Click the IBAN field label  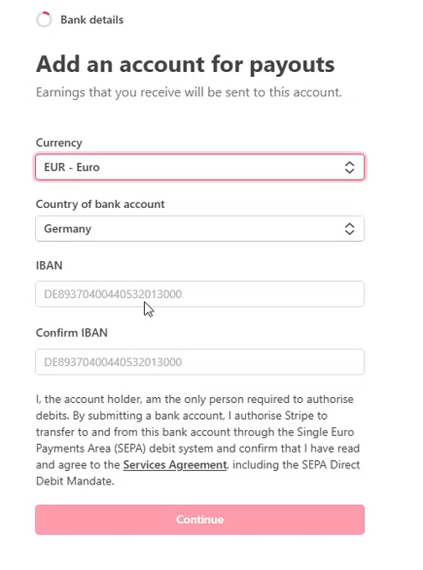(x=49, y=265)
